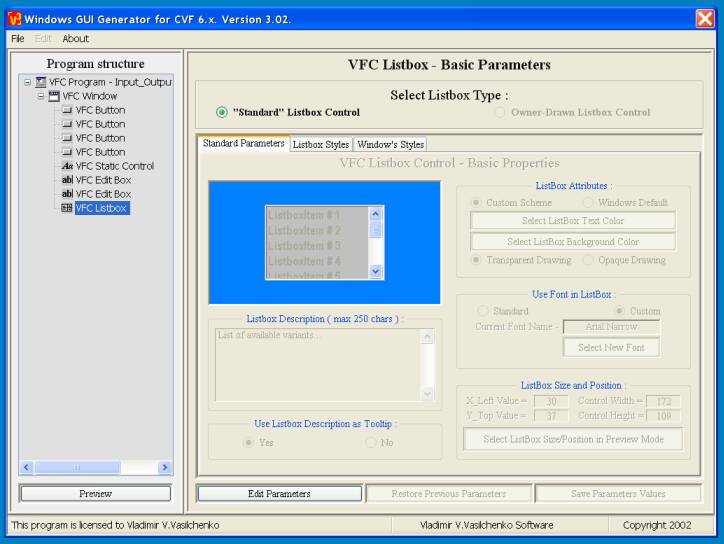Switch to Standard Parameters tab
The width and height of the screenshot is (724, 544).
point(243,144)
